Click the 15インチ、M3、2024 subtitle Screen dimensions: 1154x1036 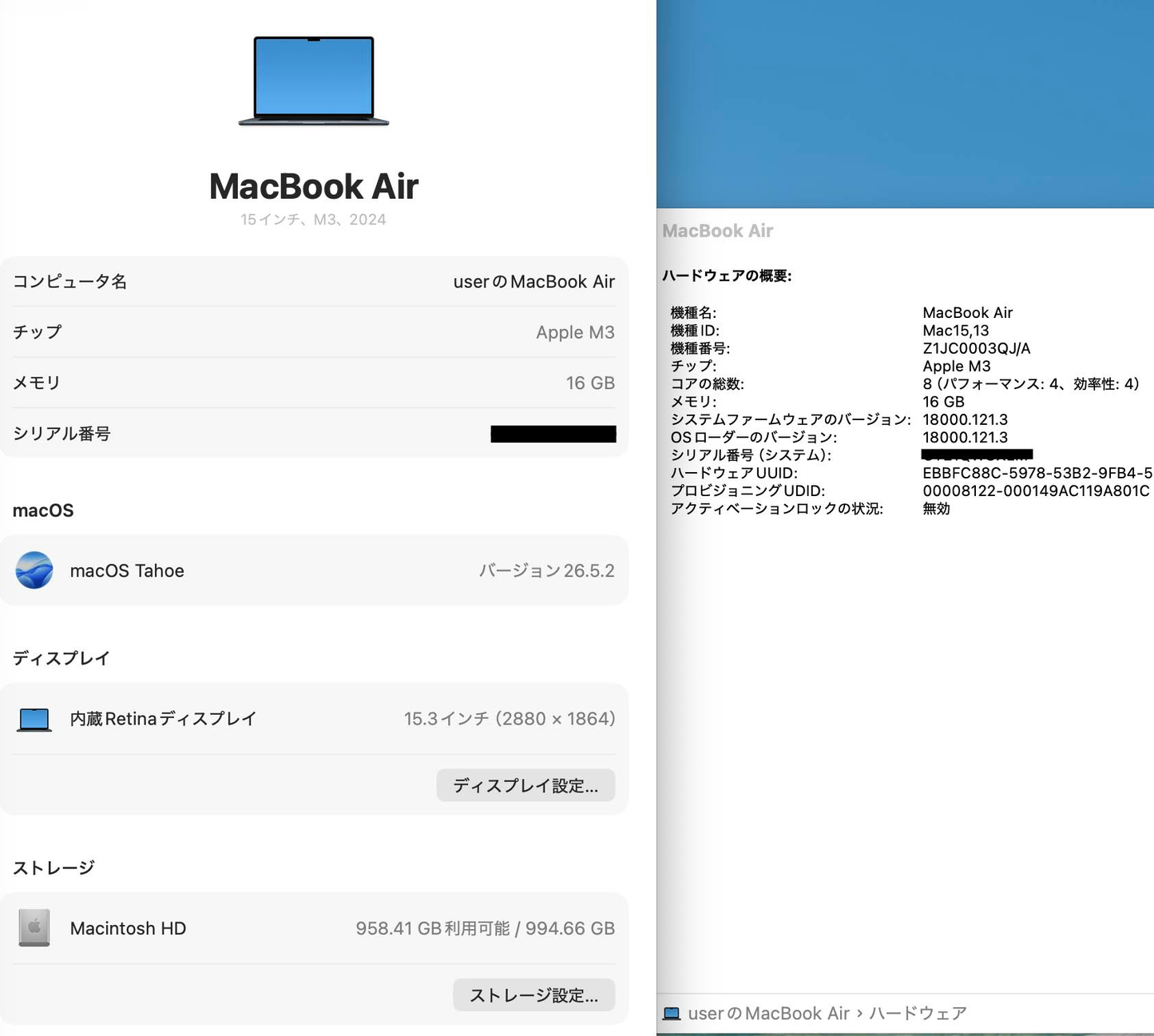313,220
